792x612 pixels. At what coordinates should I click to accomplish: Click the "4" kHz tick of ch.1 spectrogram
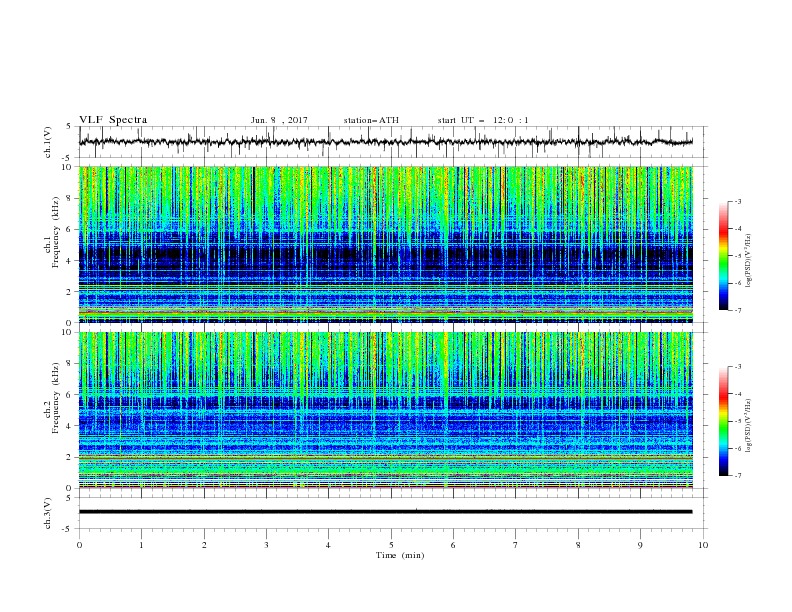click(x=69, y=261)
